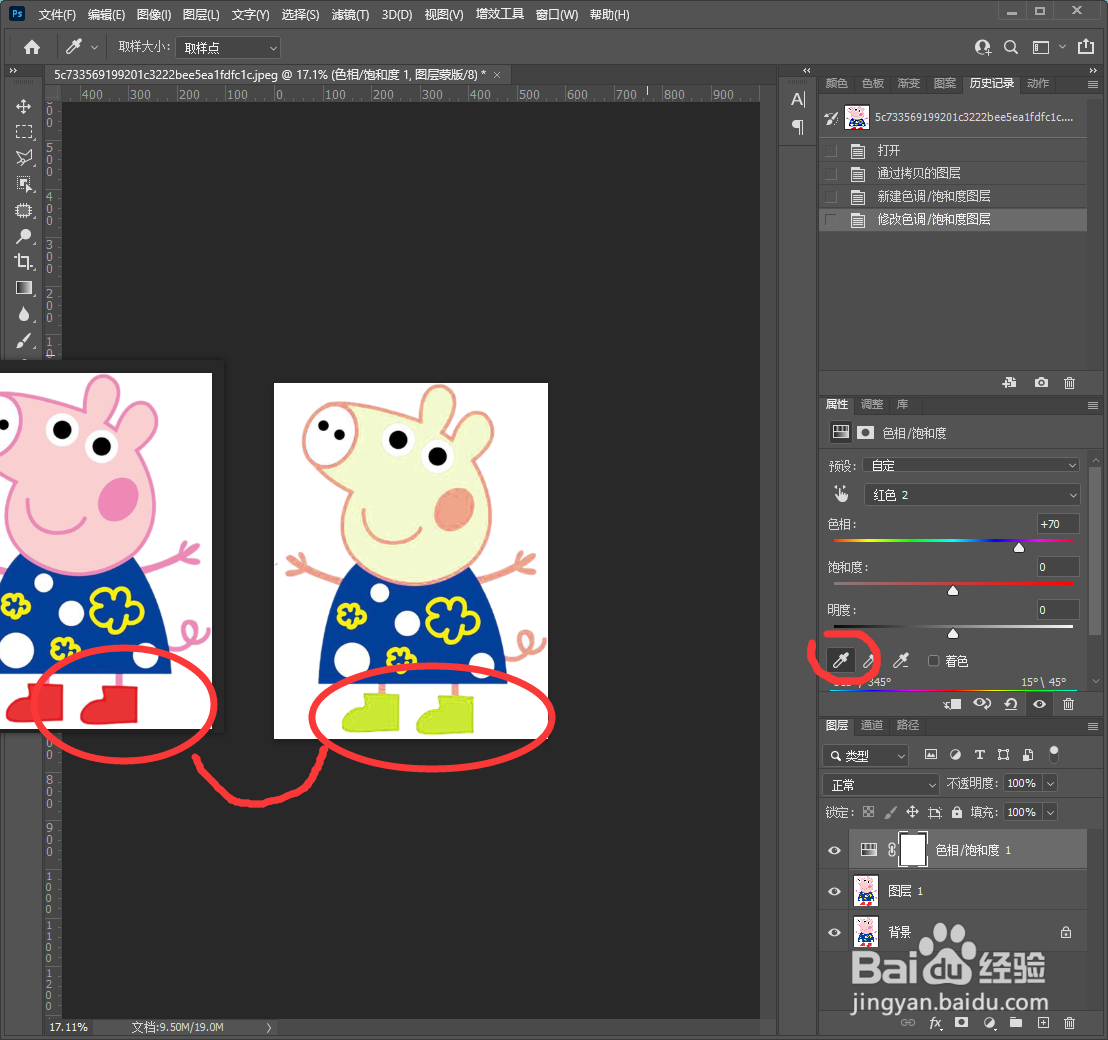Set history brush source for 打开

pos(832,150)
